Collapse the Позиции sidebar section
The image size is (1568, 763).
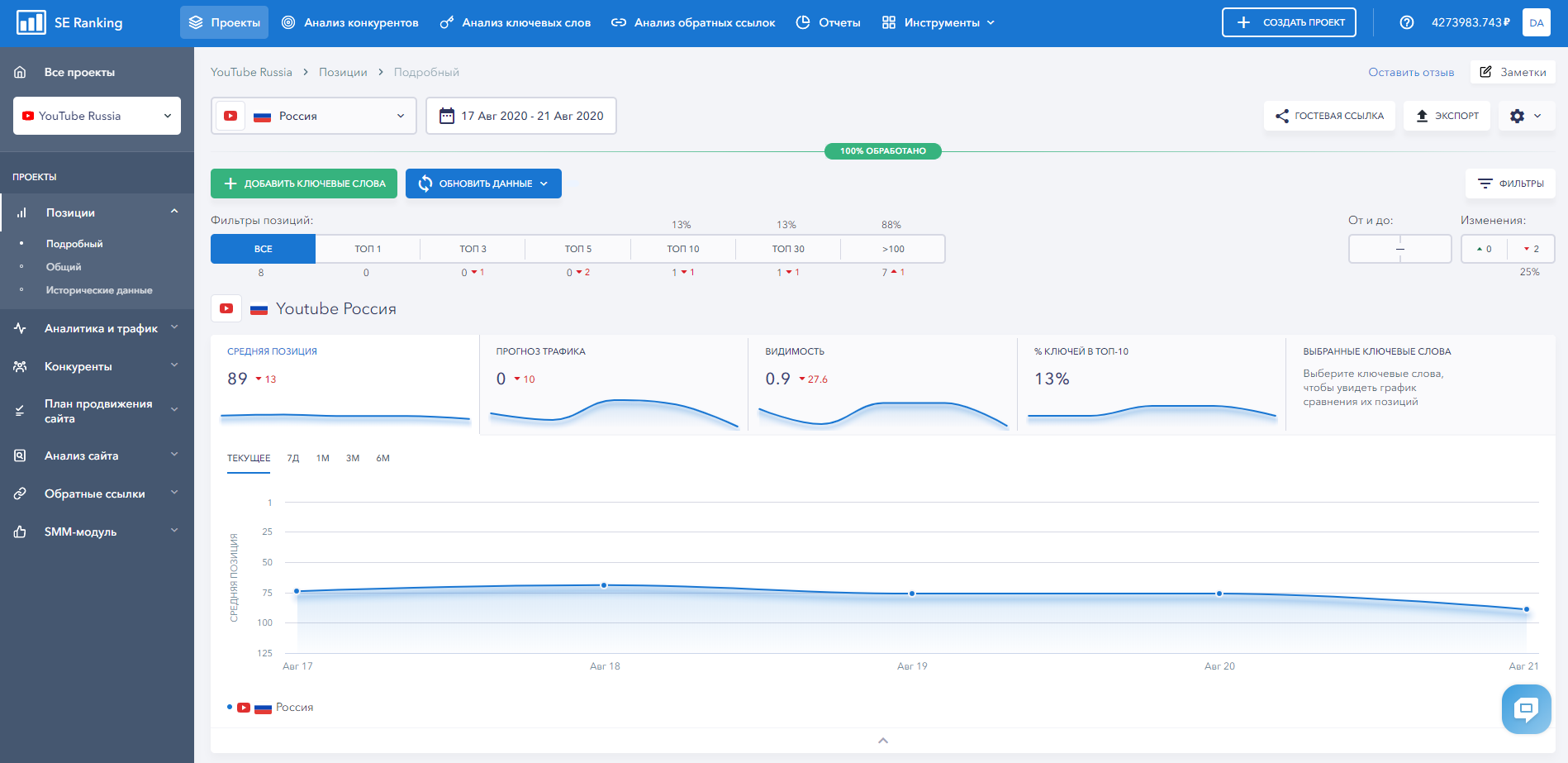(x=174, y=212)
